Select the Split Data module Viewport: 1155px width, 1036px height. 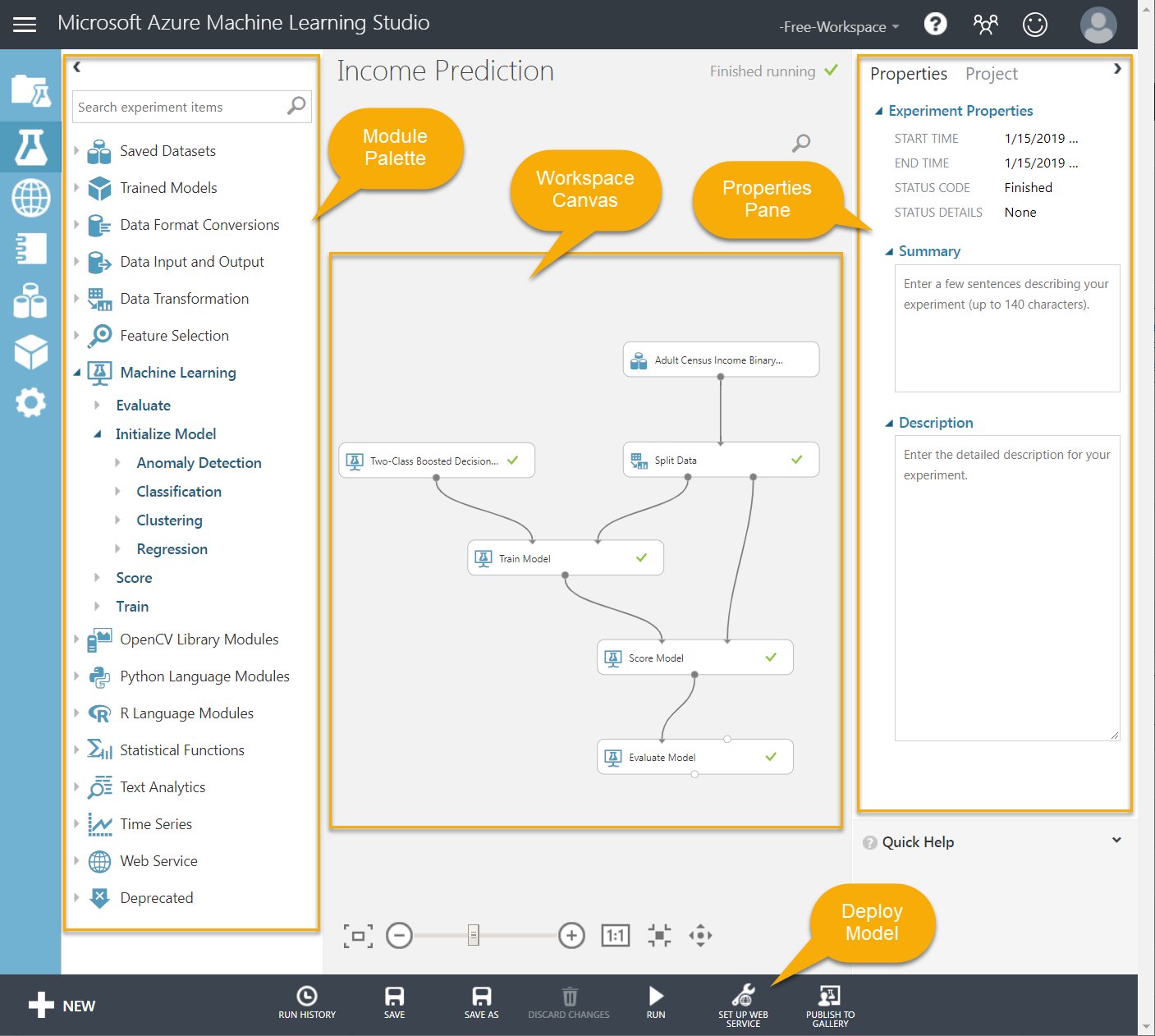click(x=721, y=460)
